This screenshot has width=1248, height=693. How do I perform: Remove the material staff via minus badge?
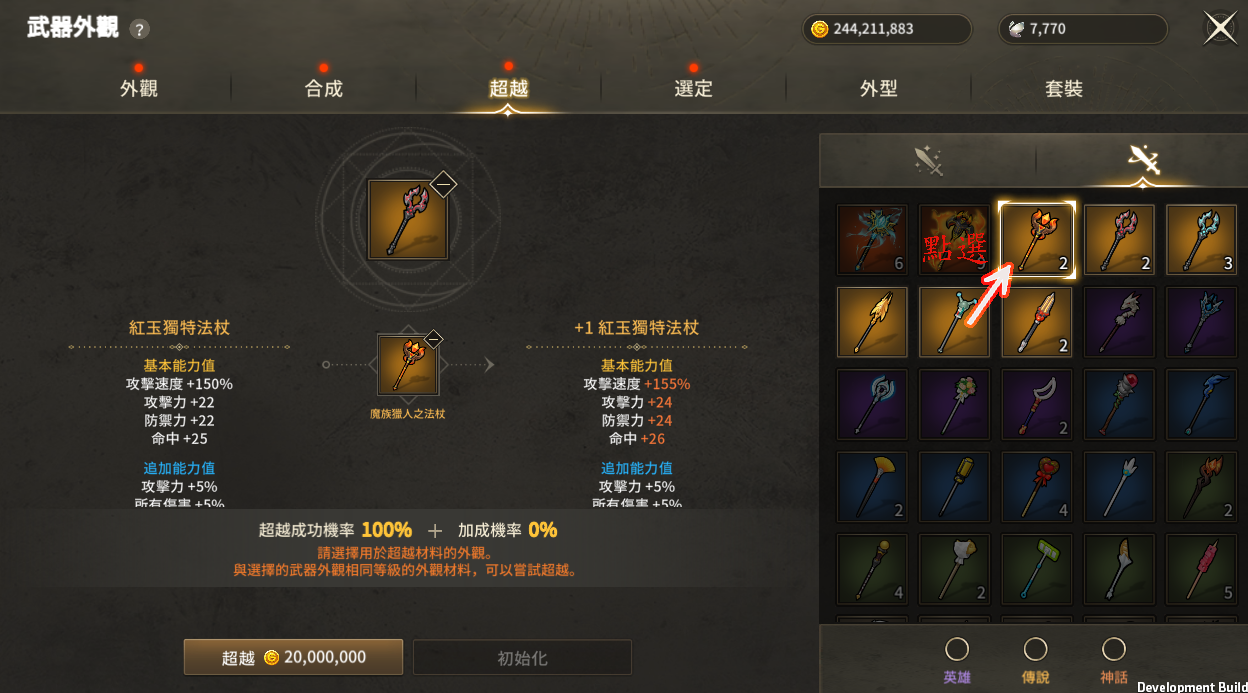pos(433,339)
